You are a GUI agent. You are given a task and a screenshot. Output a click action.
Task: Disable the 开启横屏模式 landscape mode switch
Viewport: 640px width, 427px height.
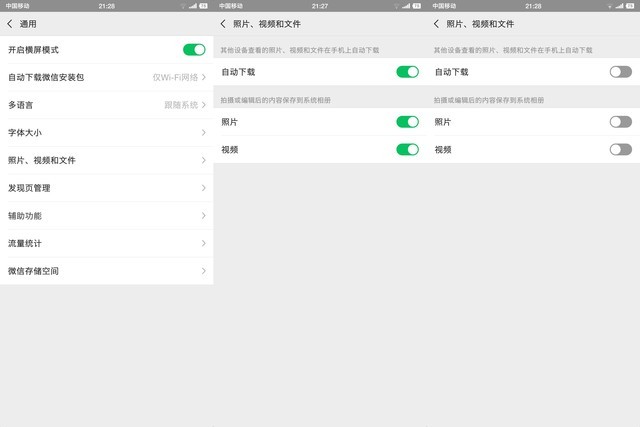point(194,49)
